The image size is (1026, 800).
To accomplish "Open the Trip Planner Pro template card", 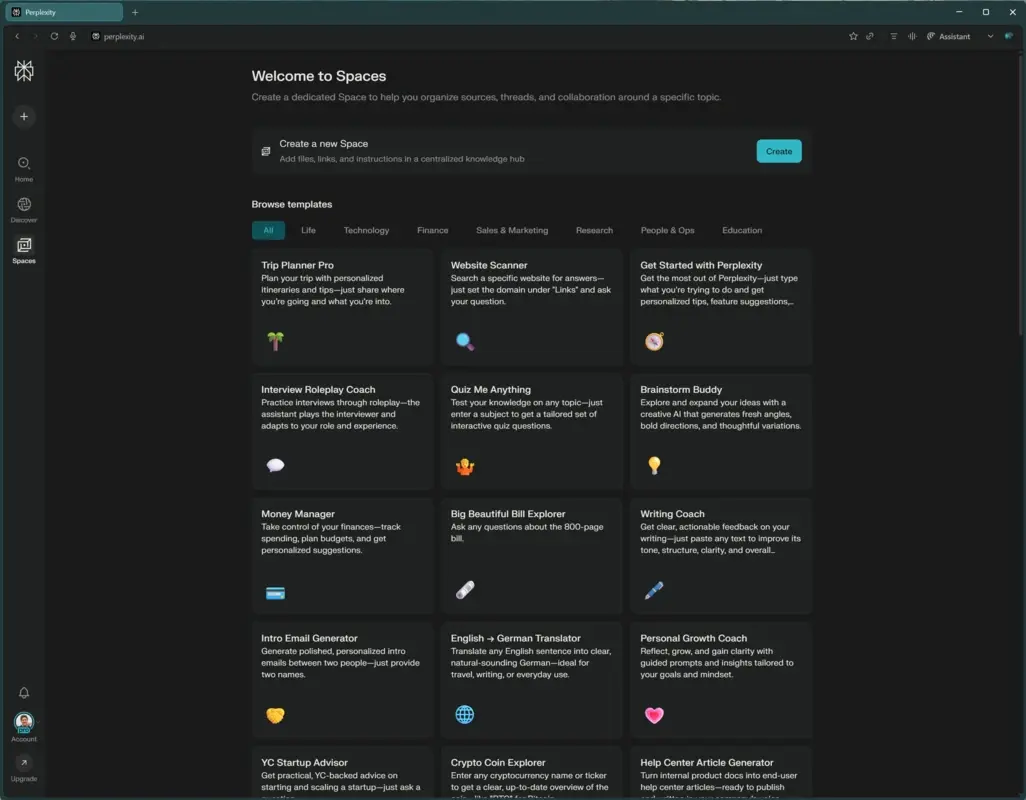I will [x=342, y=307].
